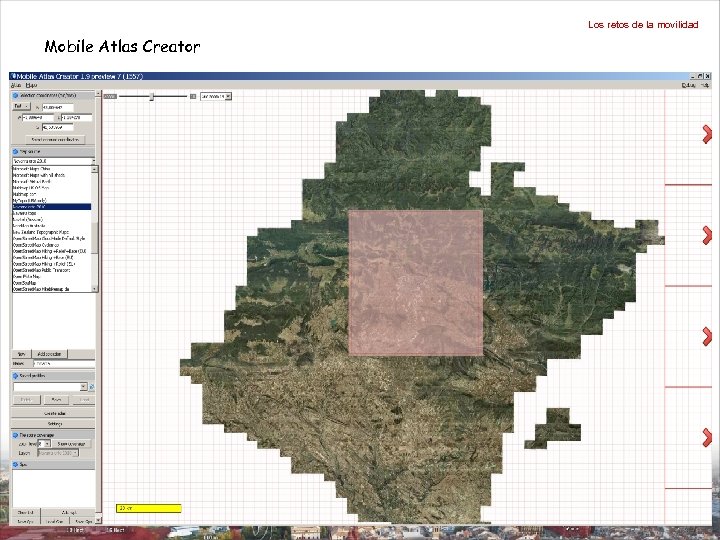720x540 pixels.
Task: Select 'OpenStreetMap Cyclemap' in source list
Action: 51,245
